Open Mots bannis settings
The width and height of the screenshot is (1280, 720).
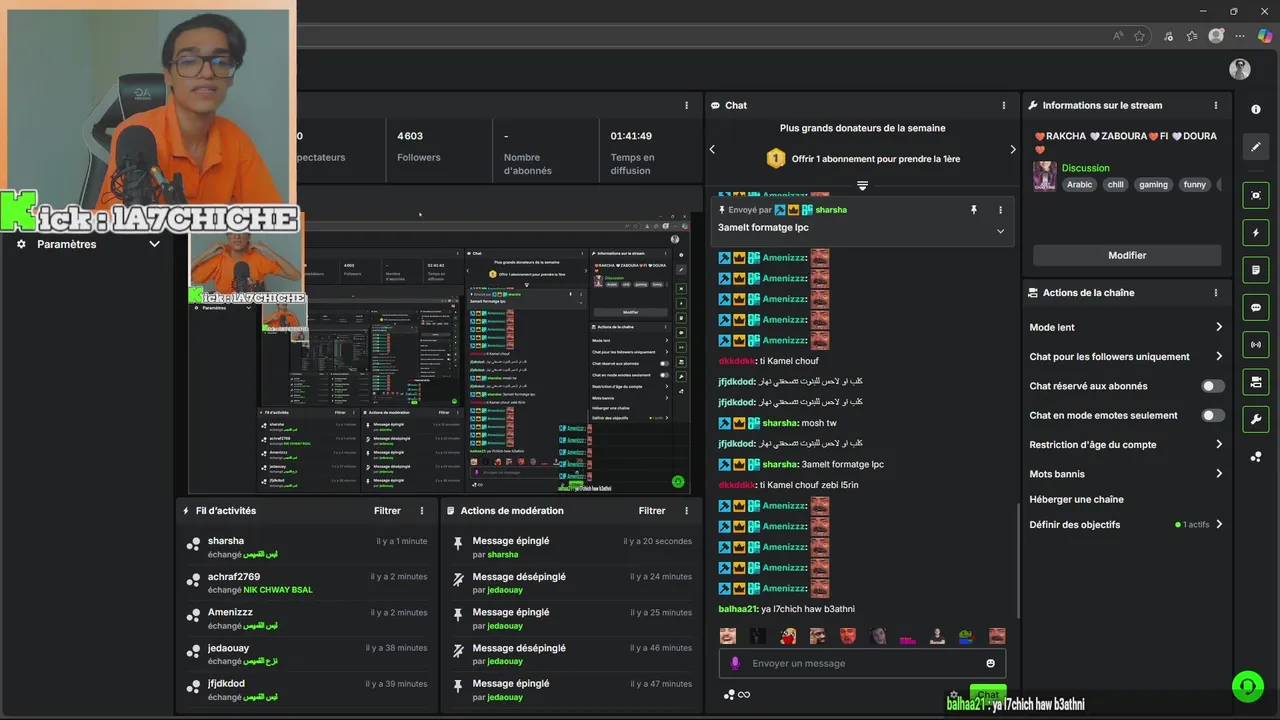click(x=1126, y=474)
